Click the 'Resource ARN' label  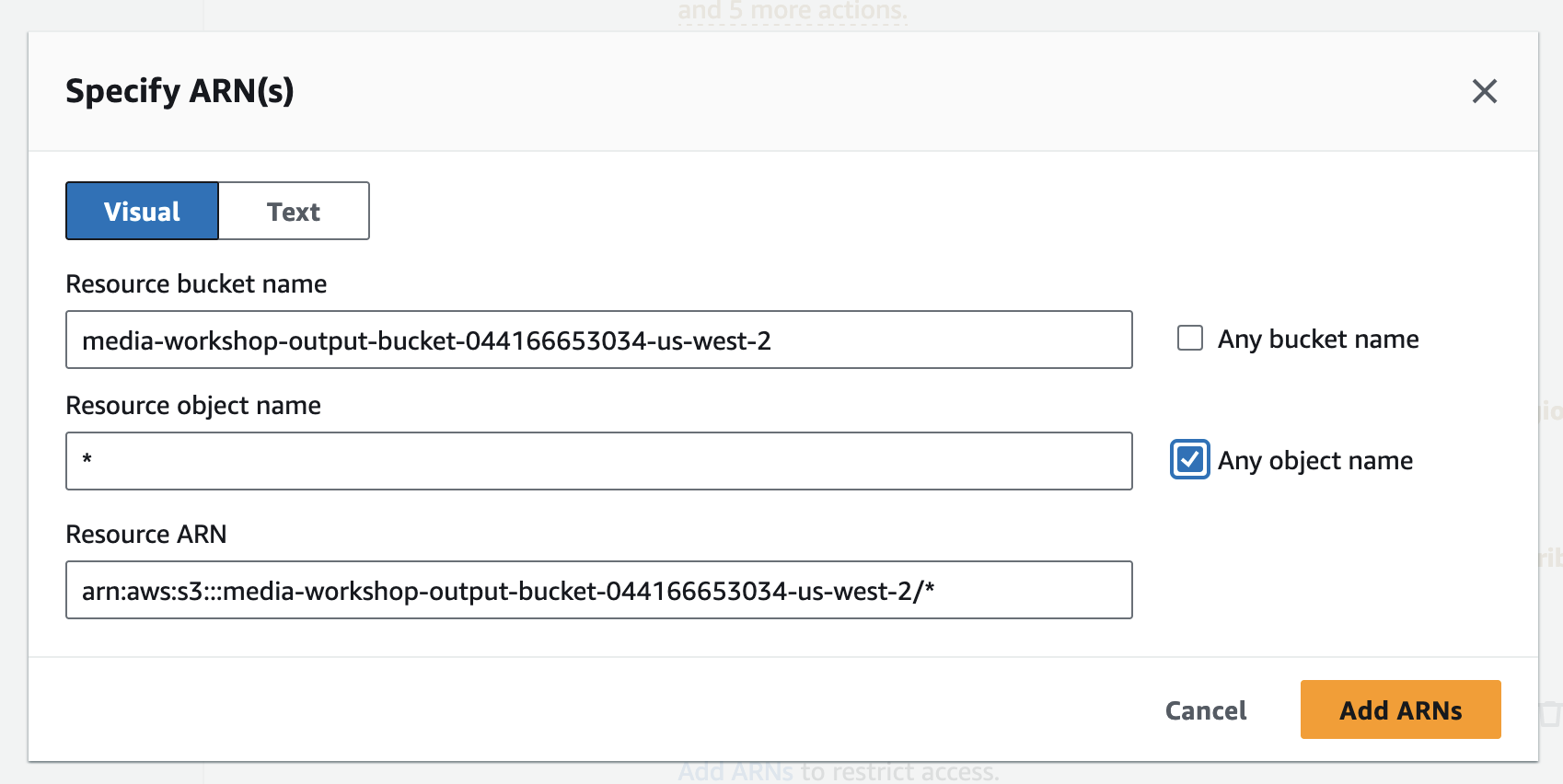[x=146, y=535]
